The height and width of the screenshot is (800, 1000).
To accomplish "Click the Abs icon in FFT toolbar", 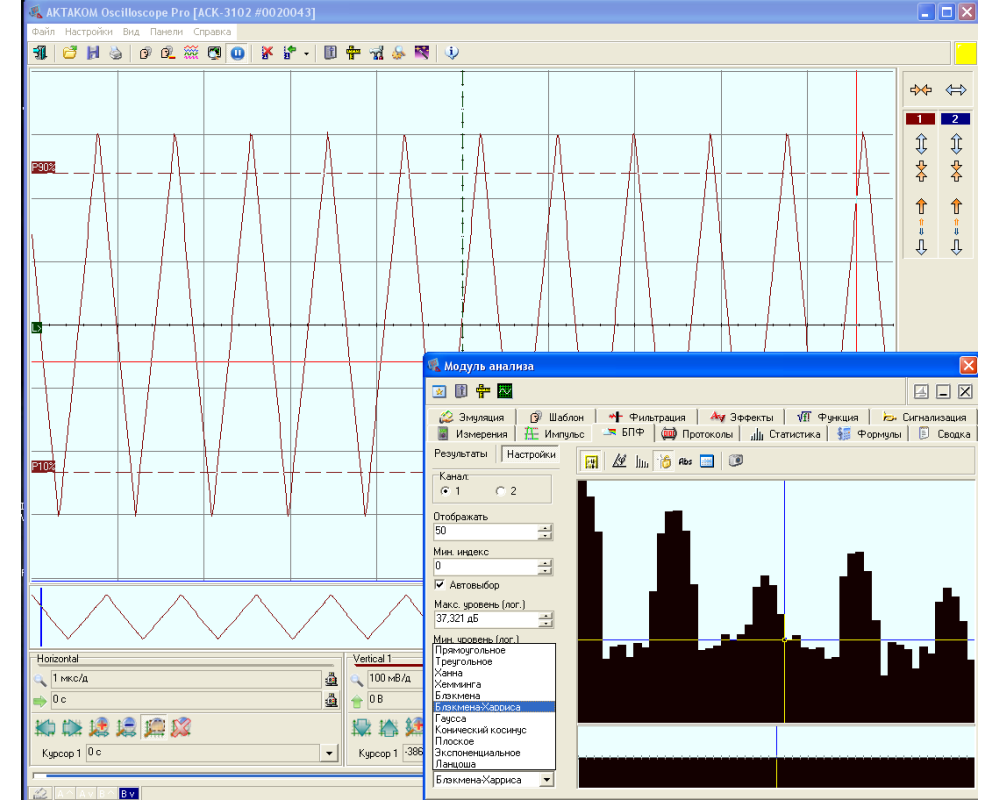I will (685, 461).
